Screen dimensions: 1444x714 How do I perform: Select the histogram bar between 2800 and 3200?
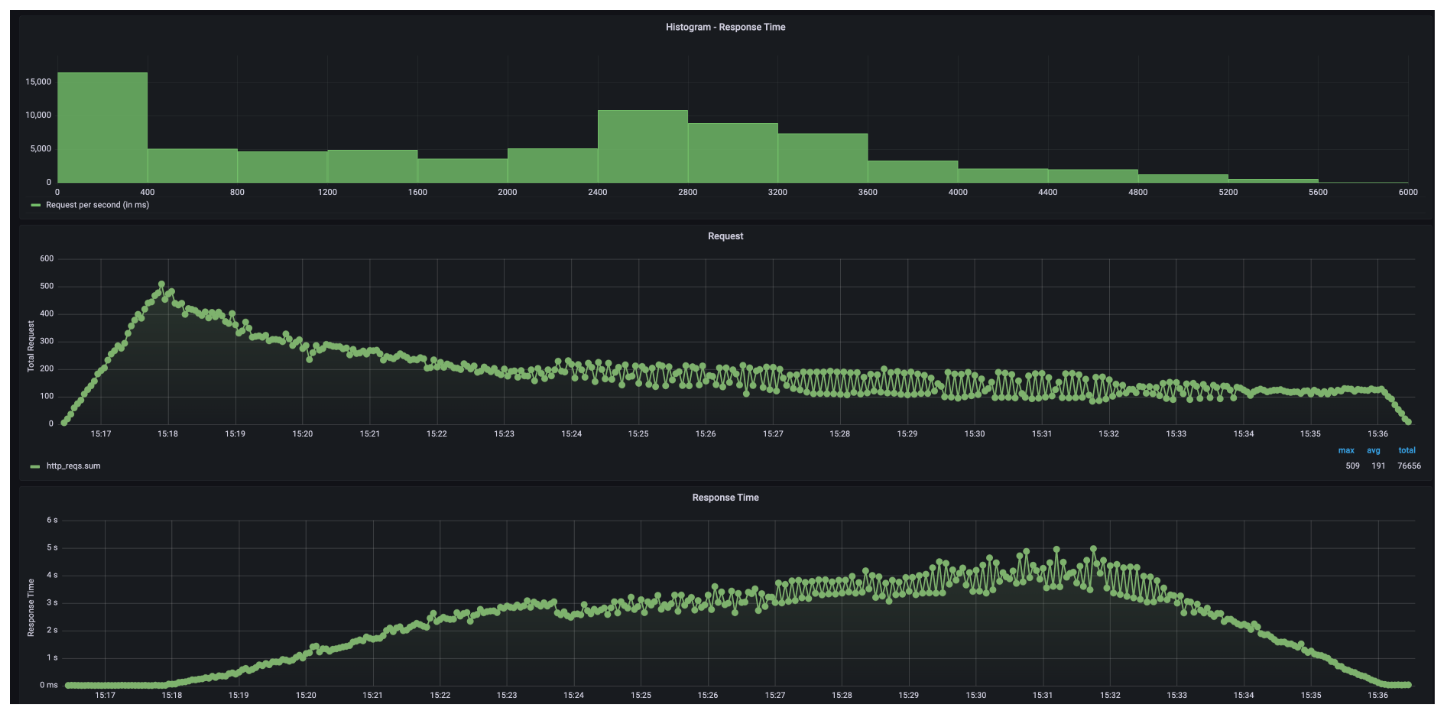[x=732, y=153]
